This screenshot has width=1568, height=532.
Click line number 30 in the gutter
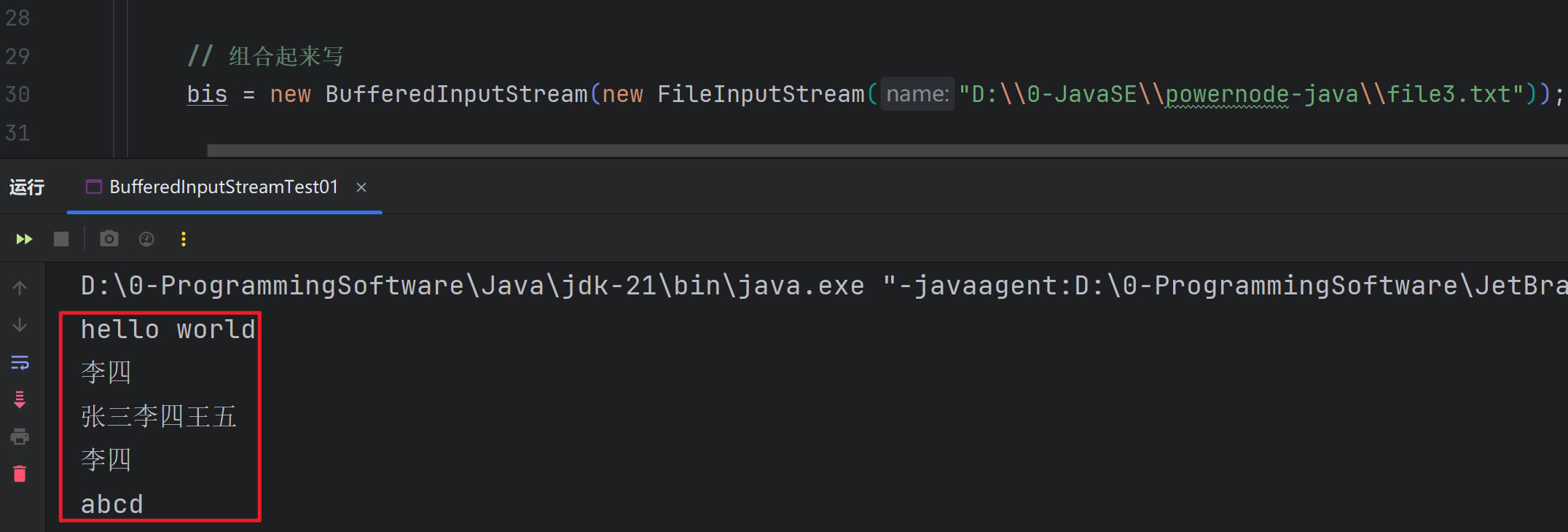coord(17,95)
